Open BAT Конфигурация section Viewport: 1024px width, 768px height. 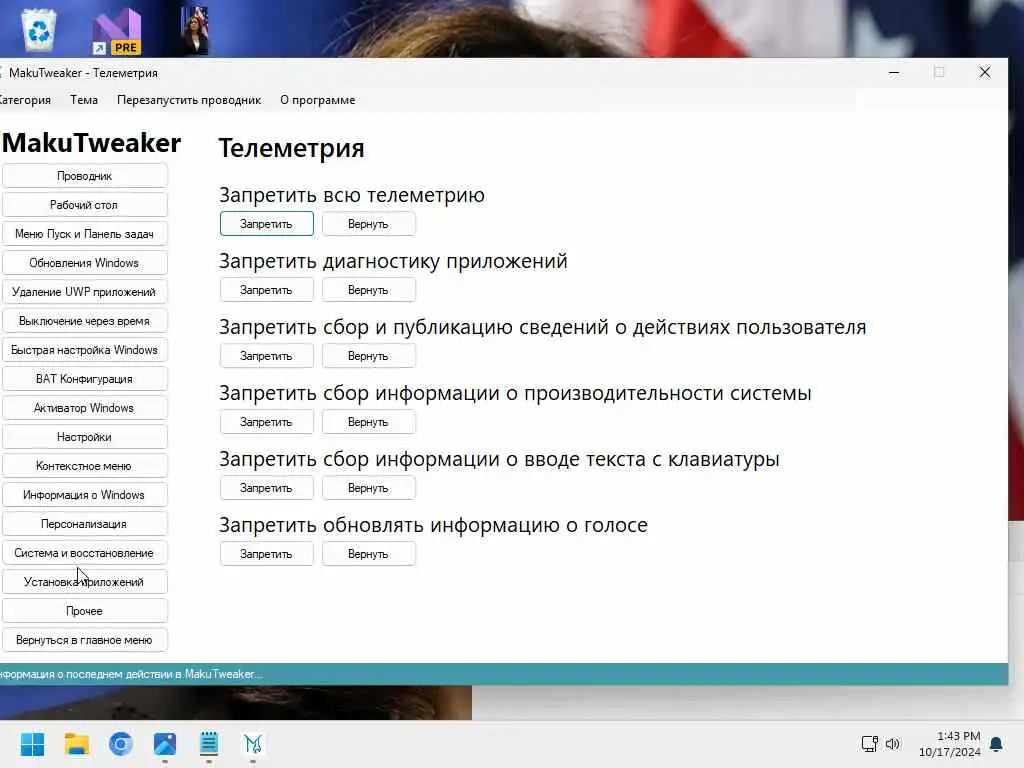click(85, 379)
